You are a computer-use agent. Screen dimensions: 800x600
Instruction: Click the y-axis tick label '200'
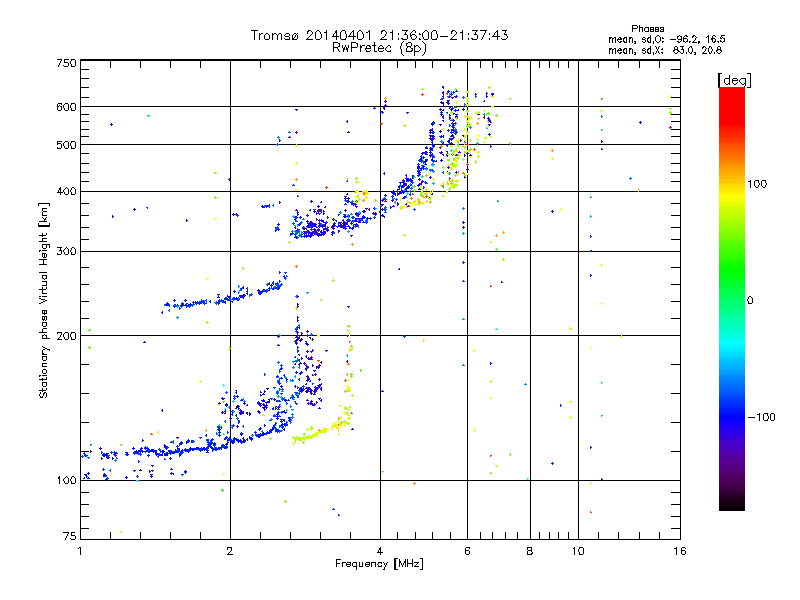[x=67, y=336]
